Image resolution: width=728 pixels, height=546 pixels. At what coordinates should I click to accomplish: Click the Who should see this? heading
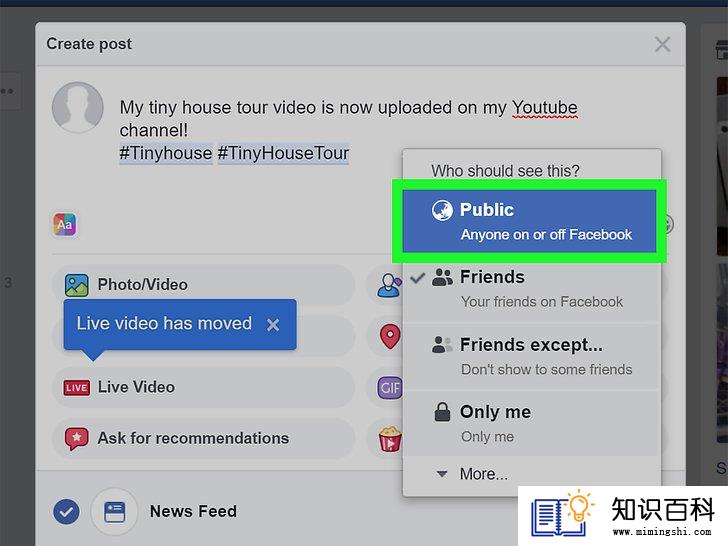tap(505, 171)
